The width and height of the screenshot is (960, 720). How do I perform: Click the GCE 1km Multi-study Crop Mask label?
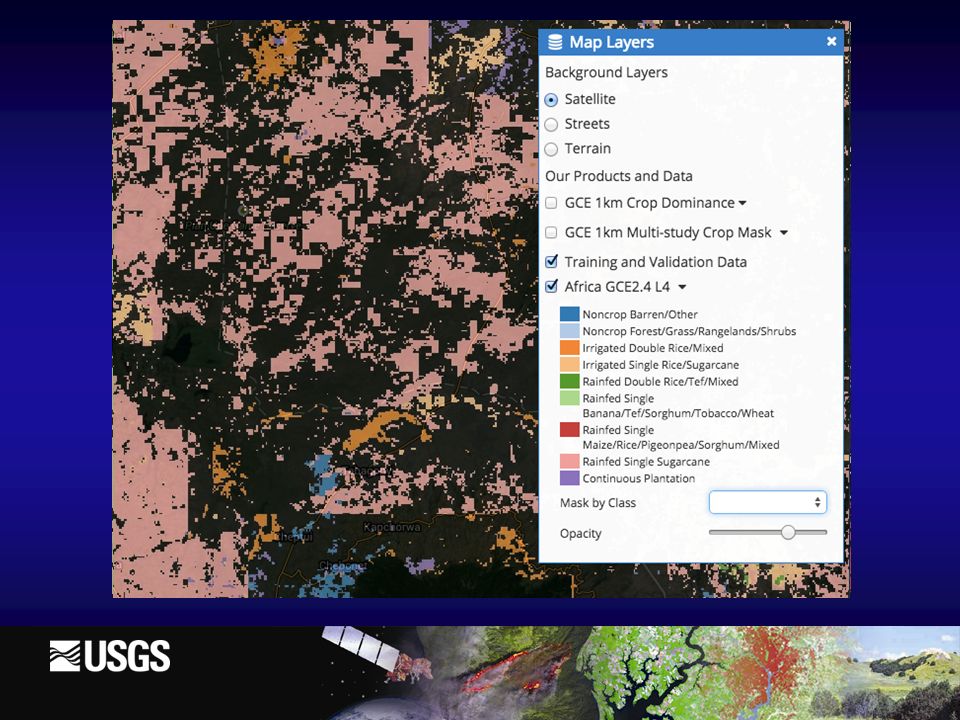667,233
